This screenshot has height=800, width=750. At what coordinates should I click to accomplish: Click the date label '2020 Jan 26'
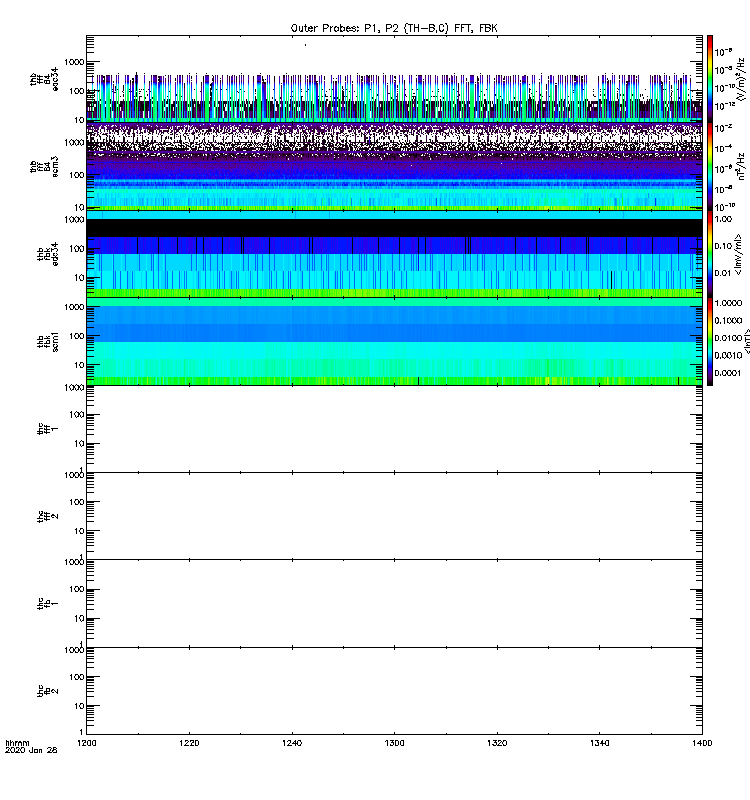tap(31, 751)
